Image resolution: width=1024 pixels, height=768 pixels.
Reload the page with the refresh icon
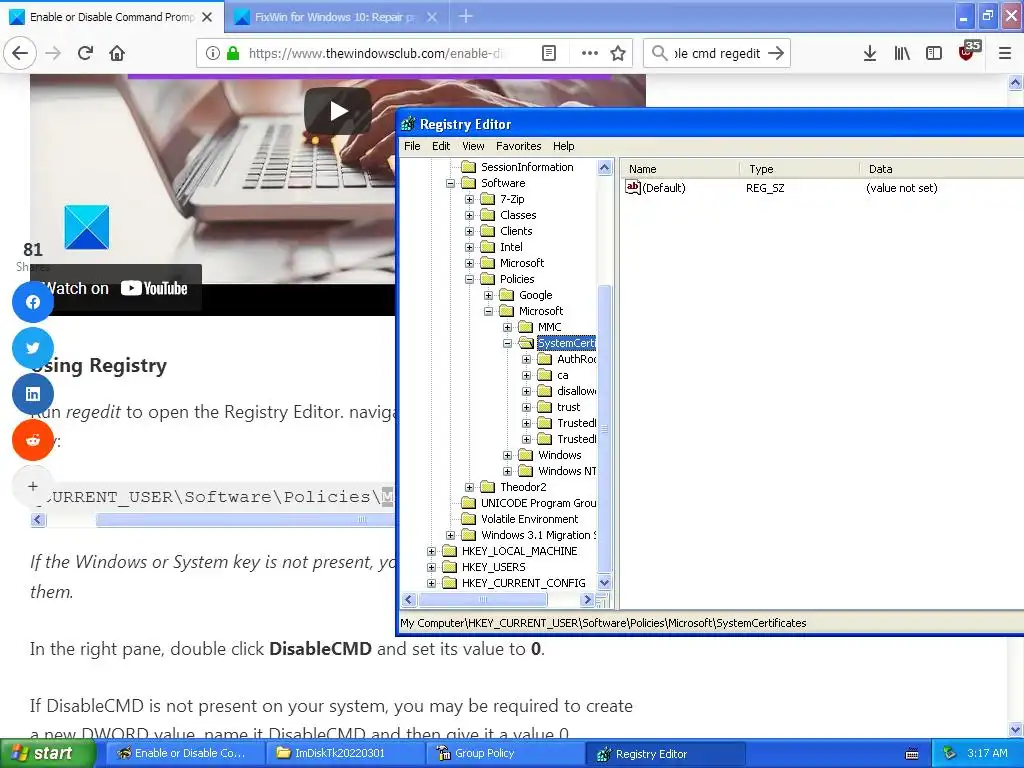coord(85,53)
